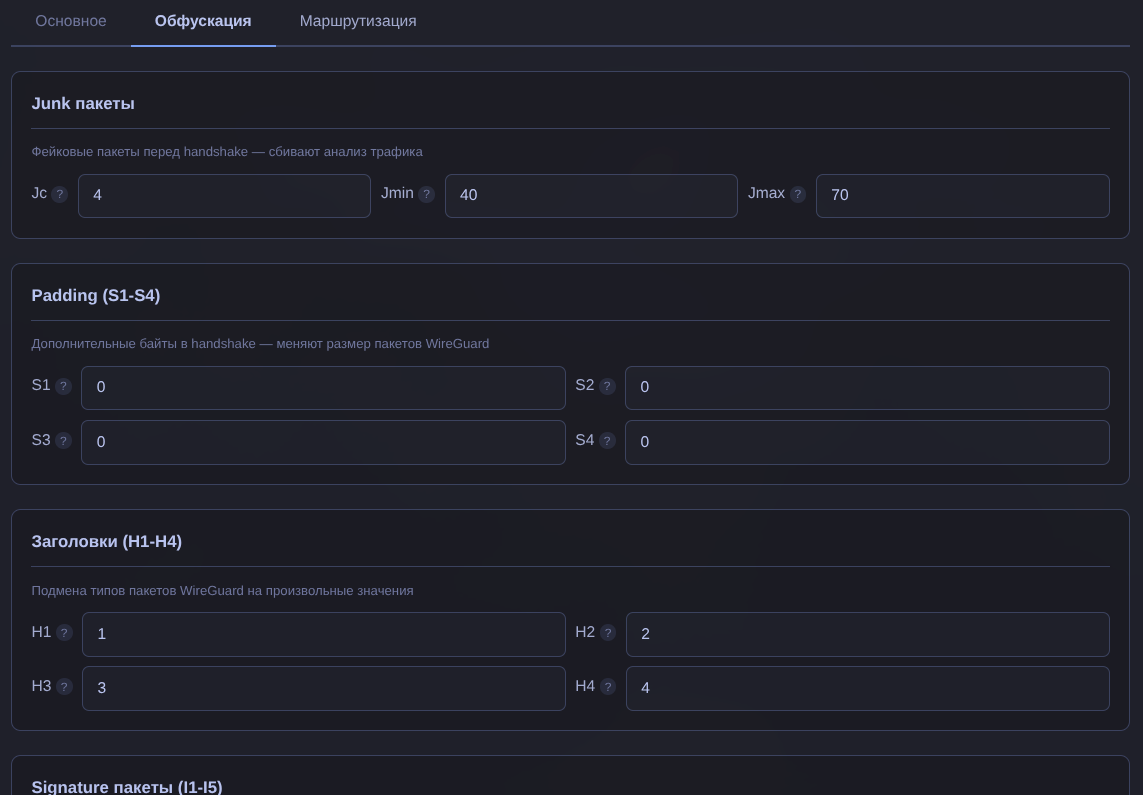This screenshot has height=795, width=1143.
Task: Click the help icon next to Jc
Action: tap(60, 194)
